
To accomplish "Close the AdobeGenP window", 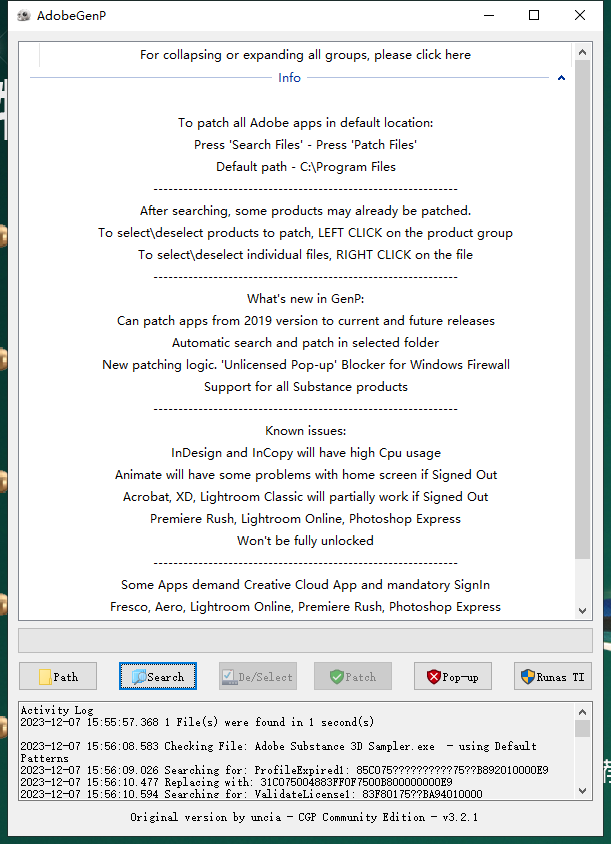I will tap(580, 16).
